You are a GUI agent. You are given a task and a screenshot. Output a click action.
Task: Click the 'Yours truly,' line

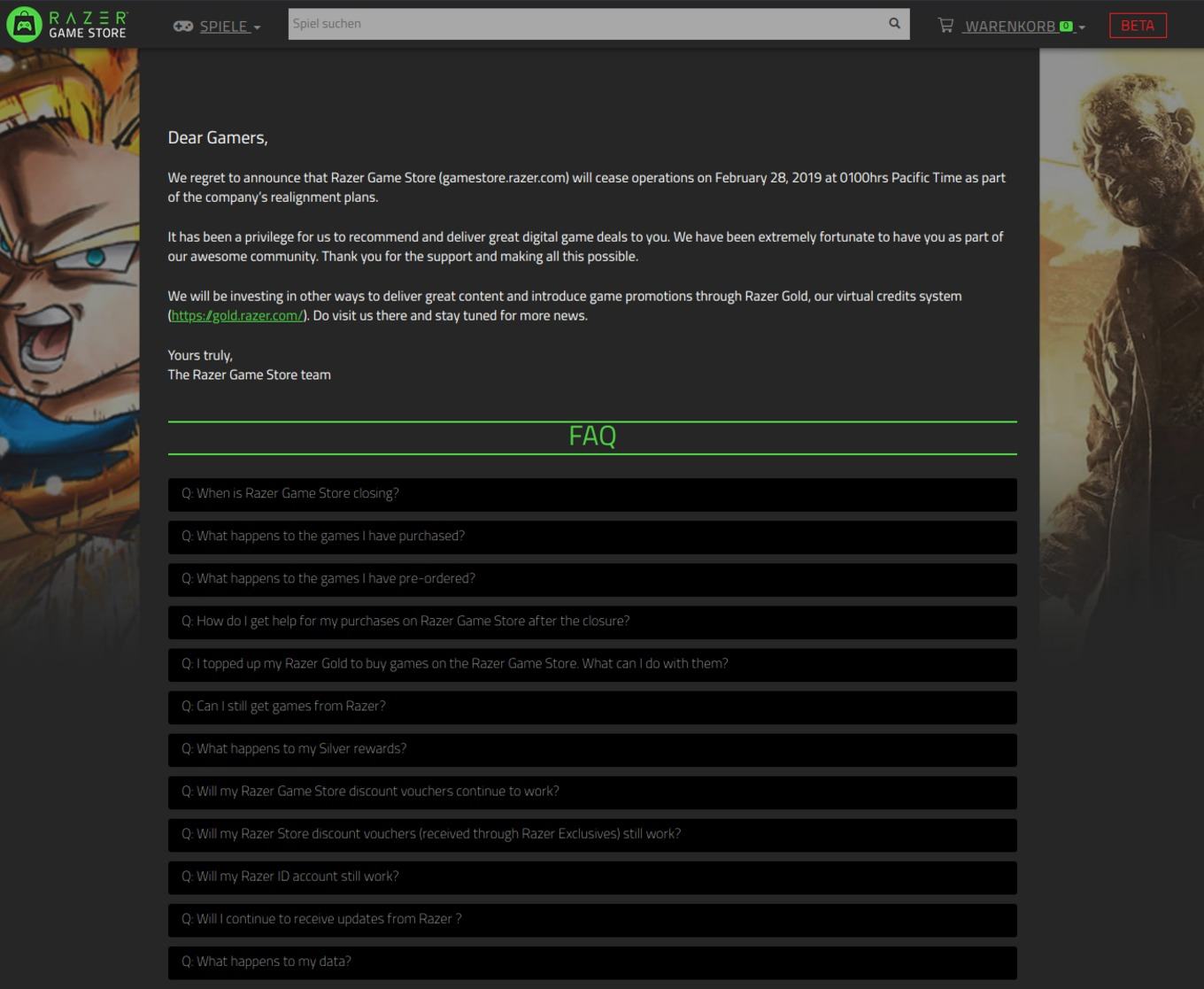pos(200,355)
